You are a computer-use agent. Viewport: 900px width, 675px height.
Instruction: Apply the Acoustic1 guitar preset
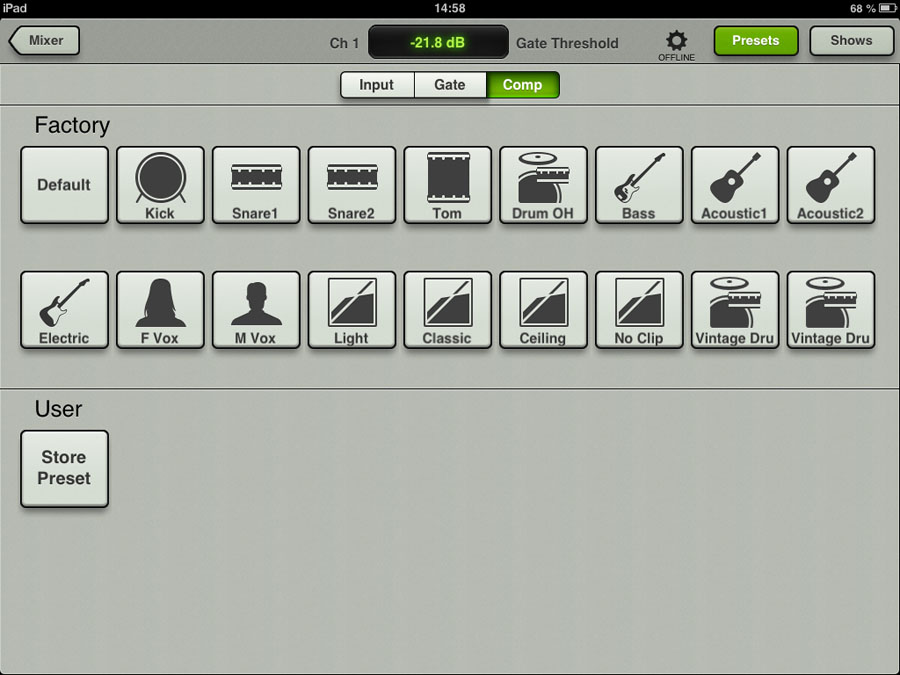point(735,185)
